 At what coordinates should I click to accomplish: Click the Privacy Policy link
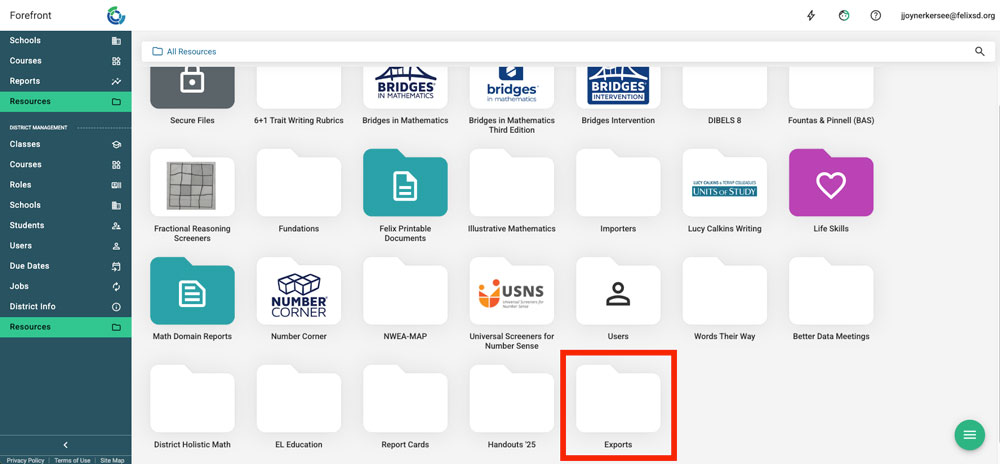(25, 460)
